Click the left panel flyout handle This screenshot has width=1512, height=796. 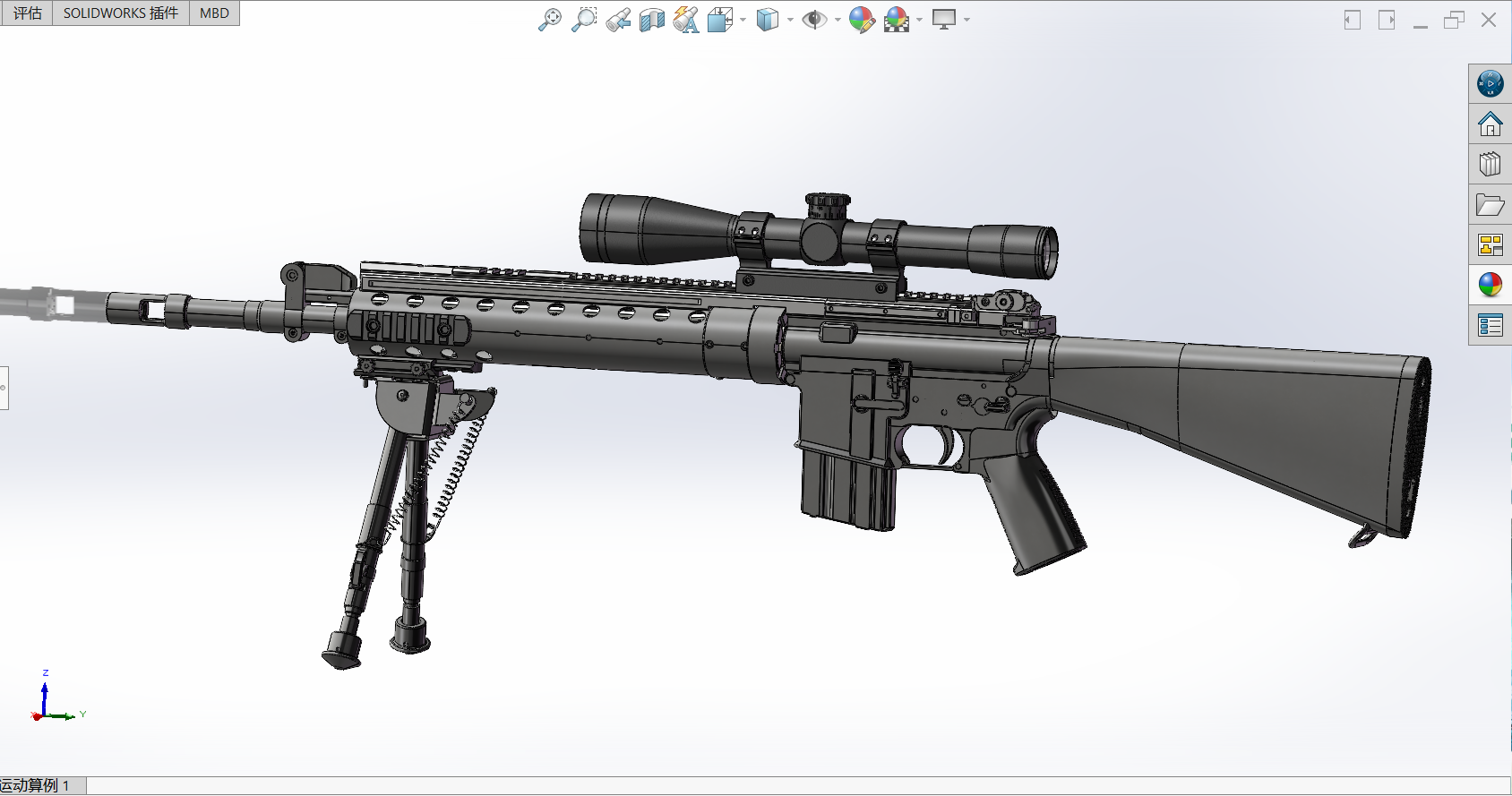pyautogui.click(x=4, y=388)
